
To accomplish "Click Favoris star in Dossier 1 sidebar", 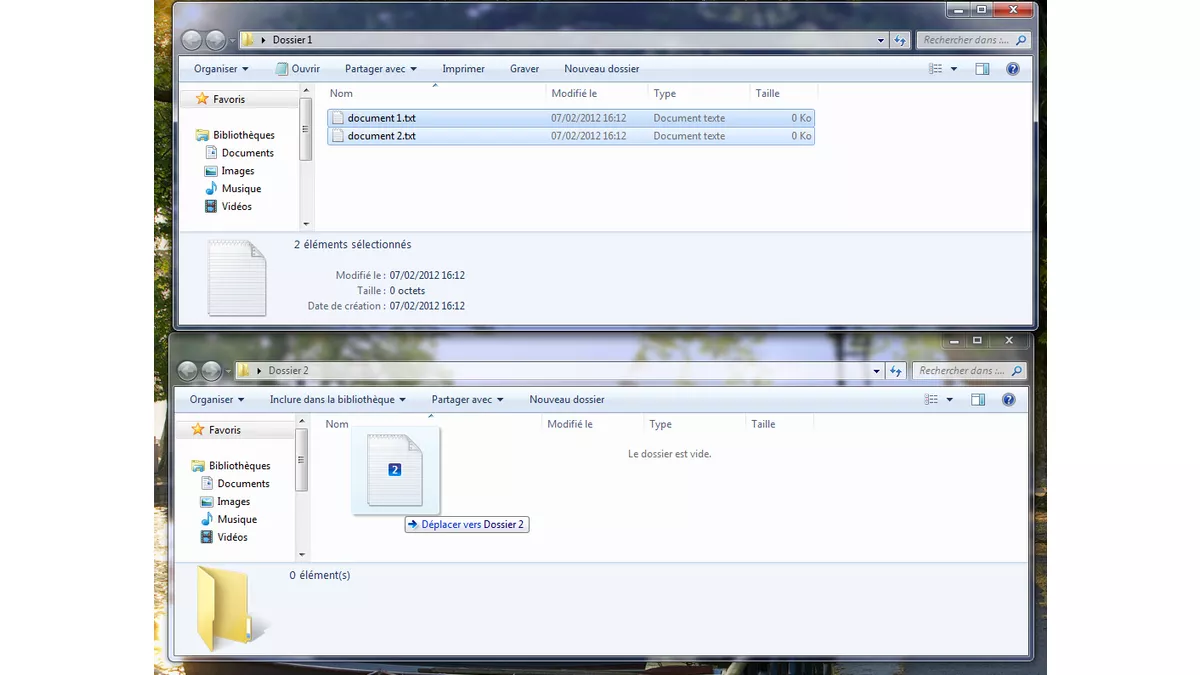I will pos(203,99).
